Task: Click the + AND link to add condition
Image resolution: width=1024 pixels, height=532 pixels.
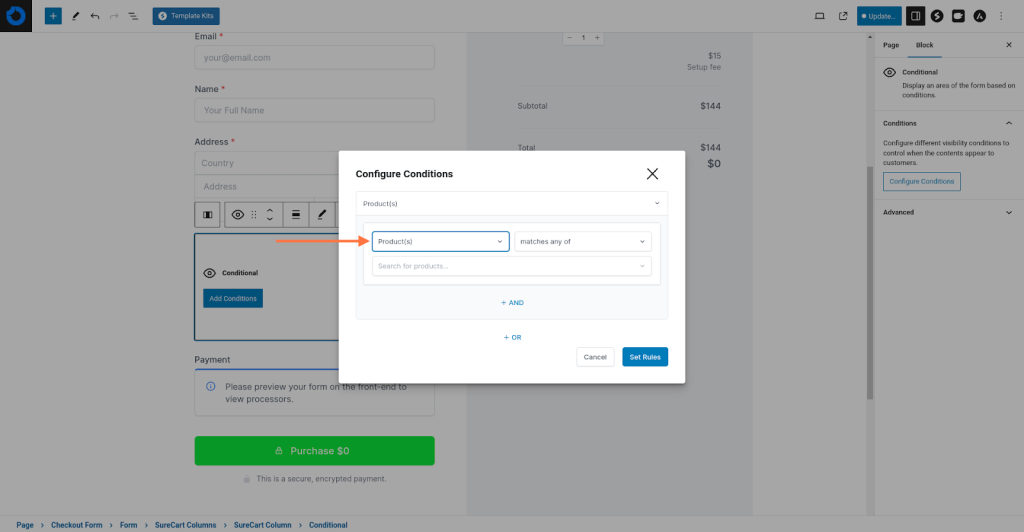Action: click(x=512, y=302)
